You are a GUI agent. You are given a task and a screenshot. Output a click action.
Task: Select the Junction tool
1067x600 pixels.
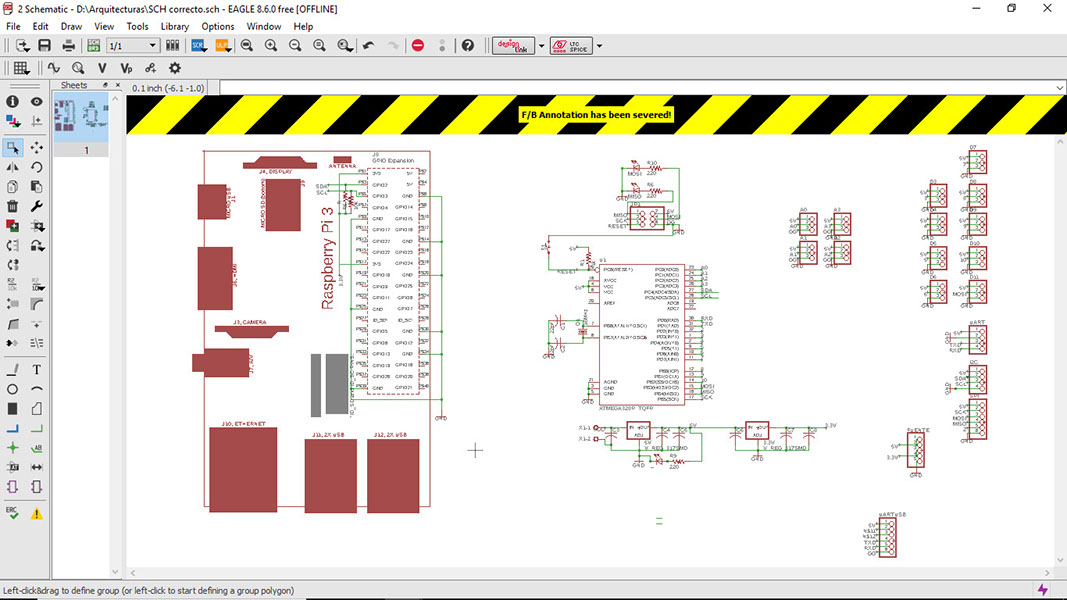12,448
